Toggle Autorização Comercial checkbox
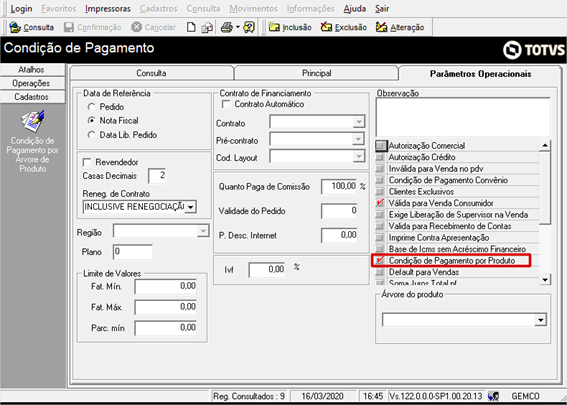This screenshot has width=567, height=405. click(380, 146)
